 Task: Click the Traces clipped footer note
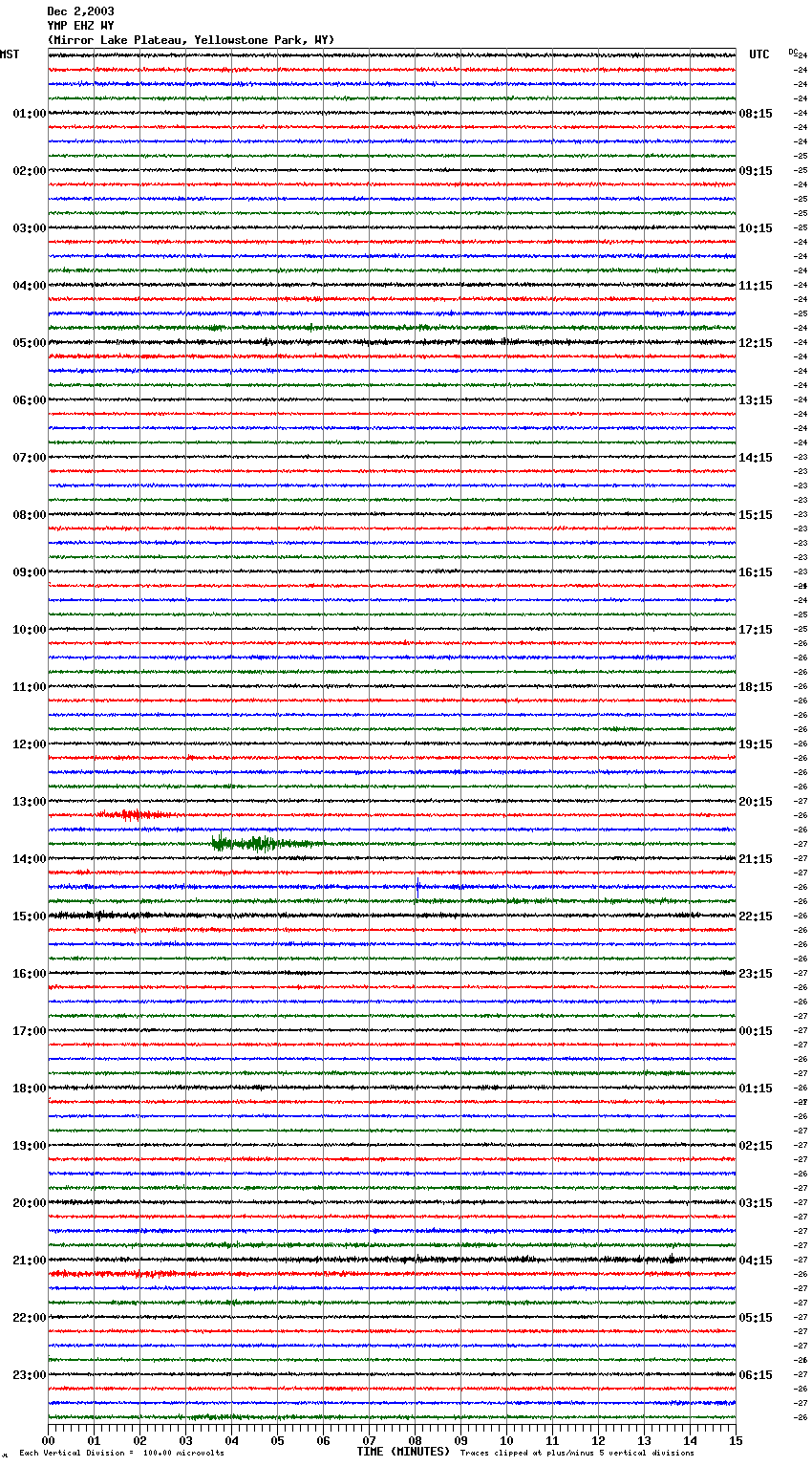click(x=577, y=1453)
